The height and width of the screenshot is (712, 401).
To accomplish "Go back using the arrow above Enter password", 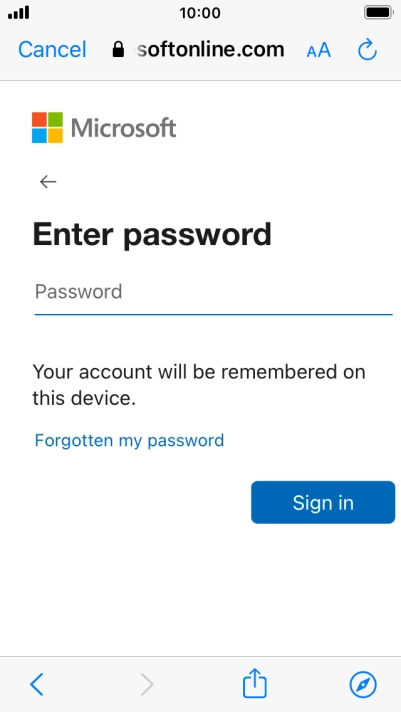I will tap(48, 182).
